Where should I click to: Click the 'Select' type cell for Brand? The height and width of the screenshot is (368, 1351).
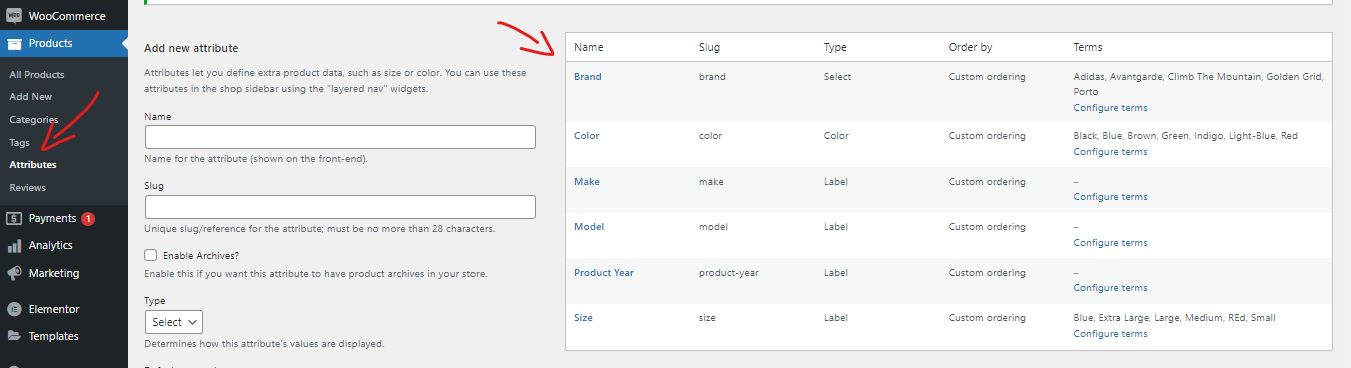838,77
